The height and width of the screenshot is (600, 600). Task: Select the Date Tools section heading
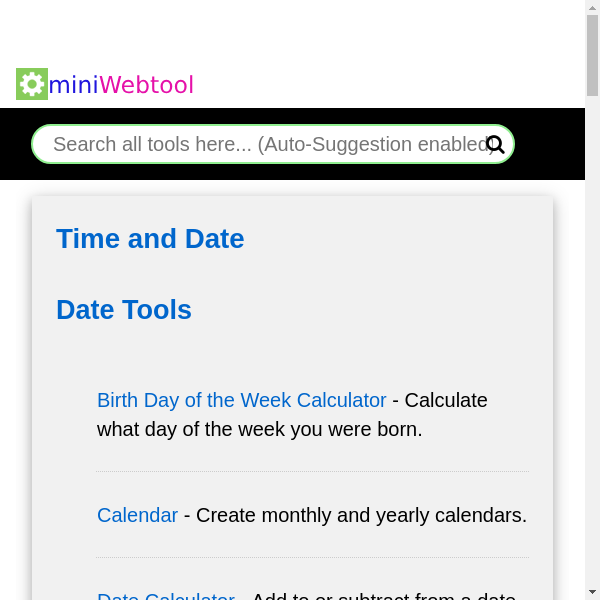coord(124,310)
